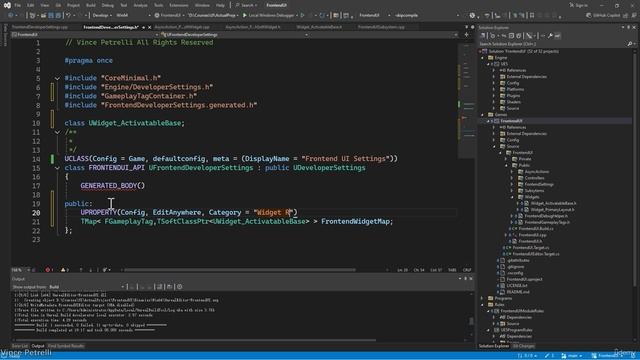
Task: Open Sign in link
Action: (x=579, y=5)
